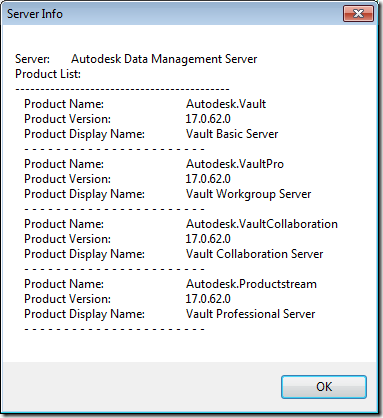Click version 17.0.62.0 under Autodesk.VaultPro
This screenshot has height=418, width=383.
pos(208,179)
